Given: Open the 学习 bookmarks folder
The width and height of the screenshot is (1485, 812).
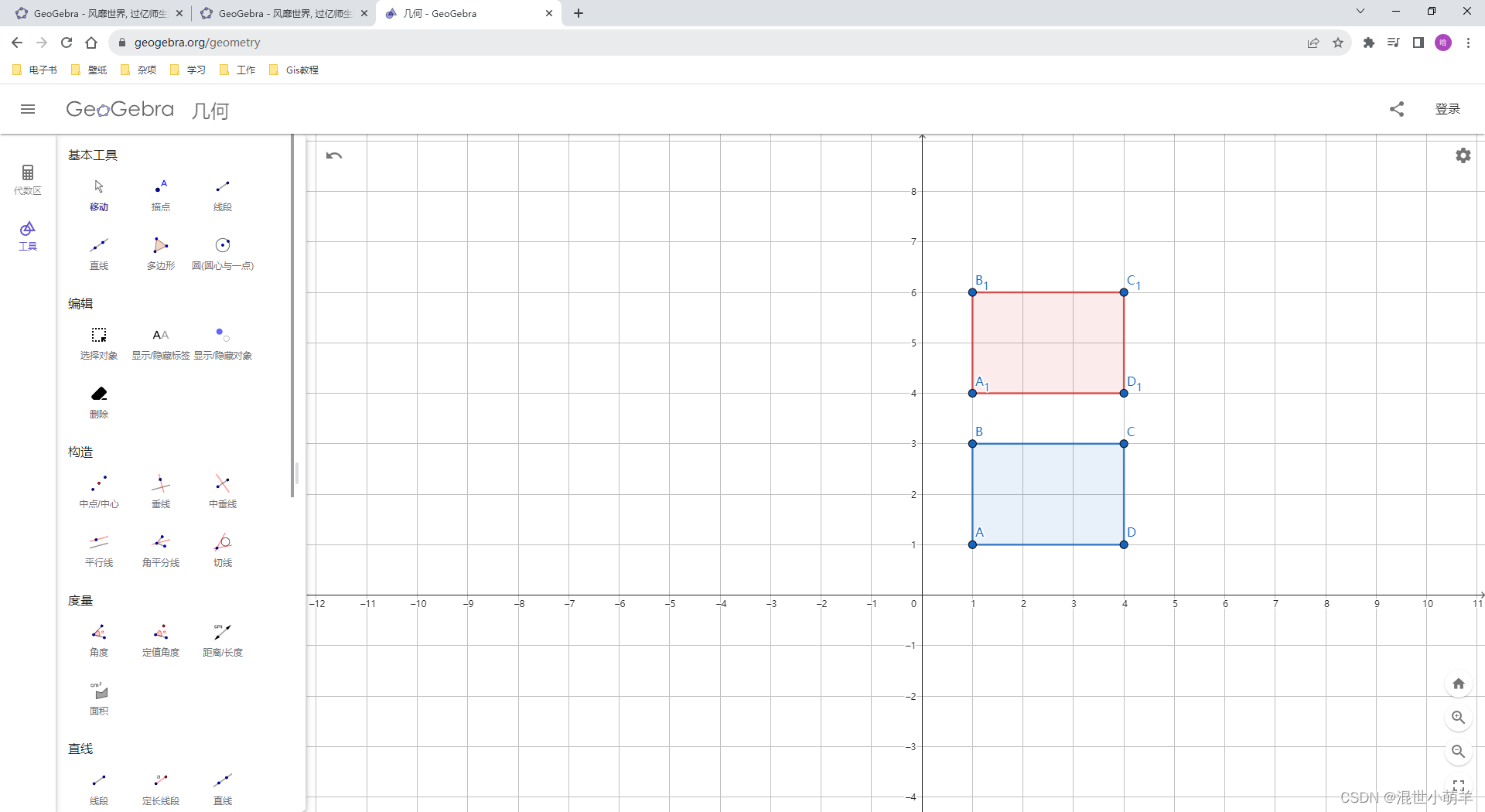Looking at the screenshot, I should coord(188,70).
